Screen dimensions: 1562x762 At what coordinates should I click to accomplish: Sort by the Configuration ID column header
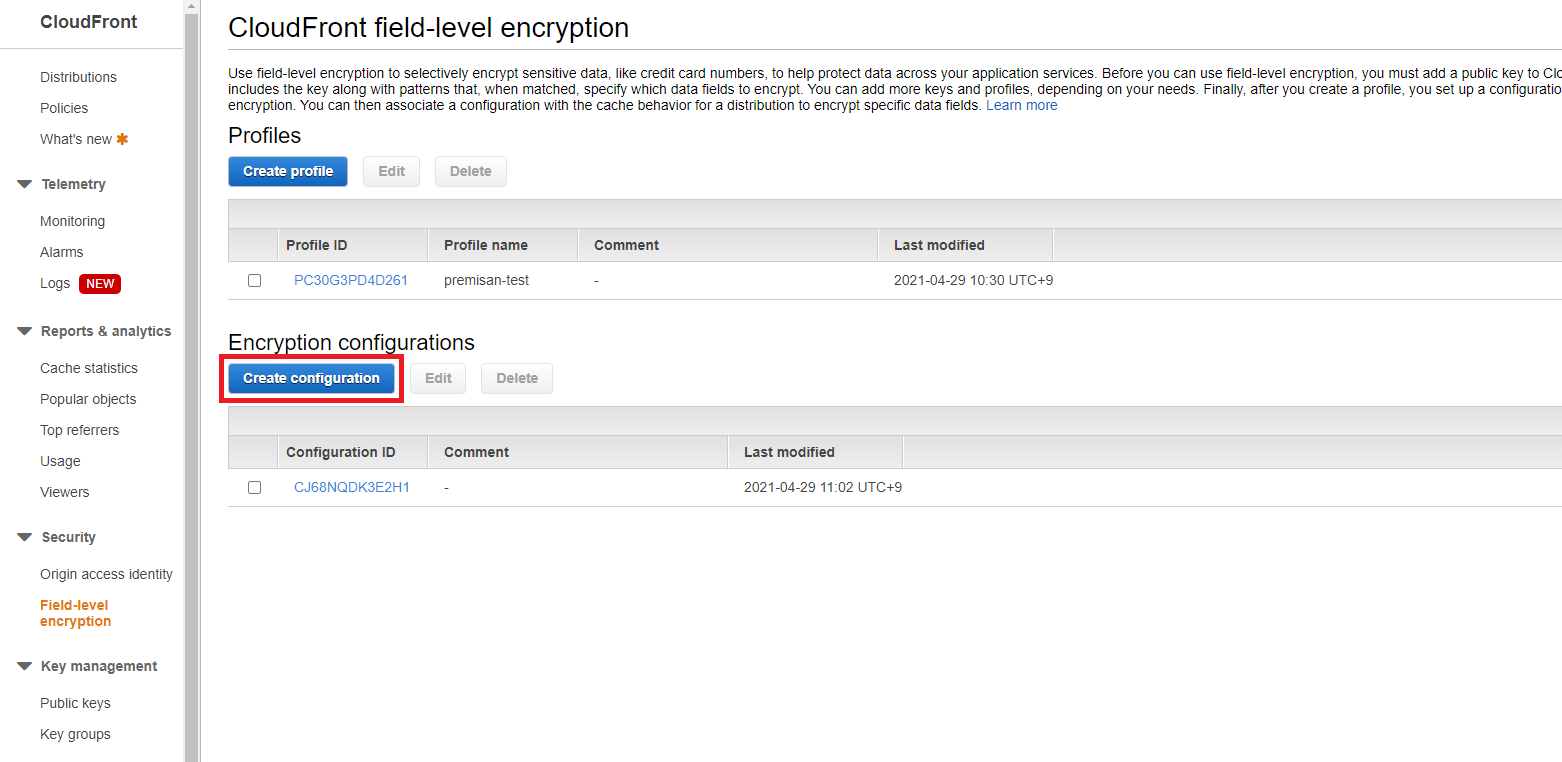[353, 452]
